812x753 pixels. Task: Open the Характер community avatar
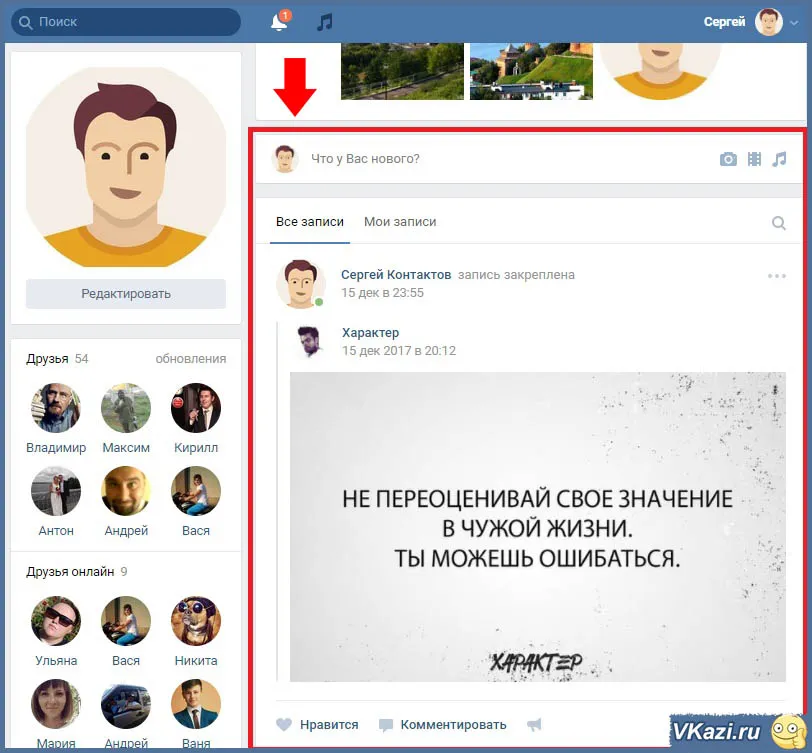point(310,342)
